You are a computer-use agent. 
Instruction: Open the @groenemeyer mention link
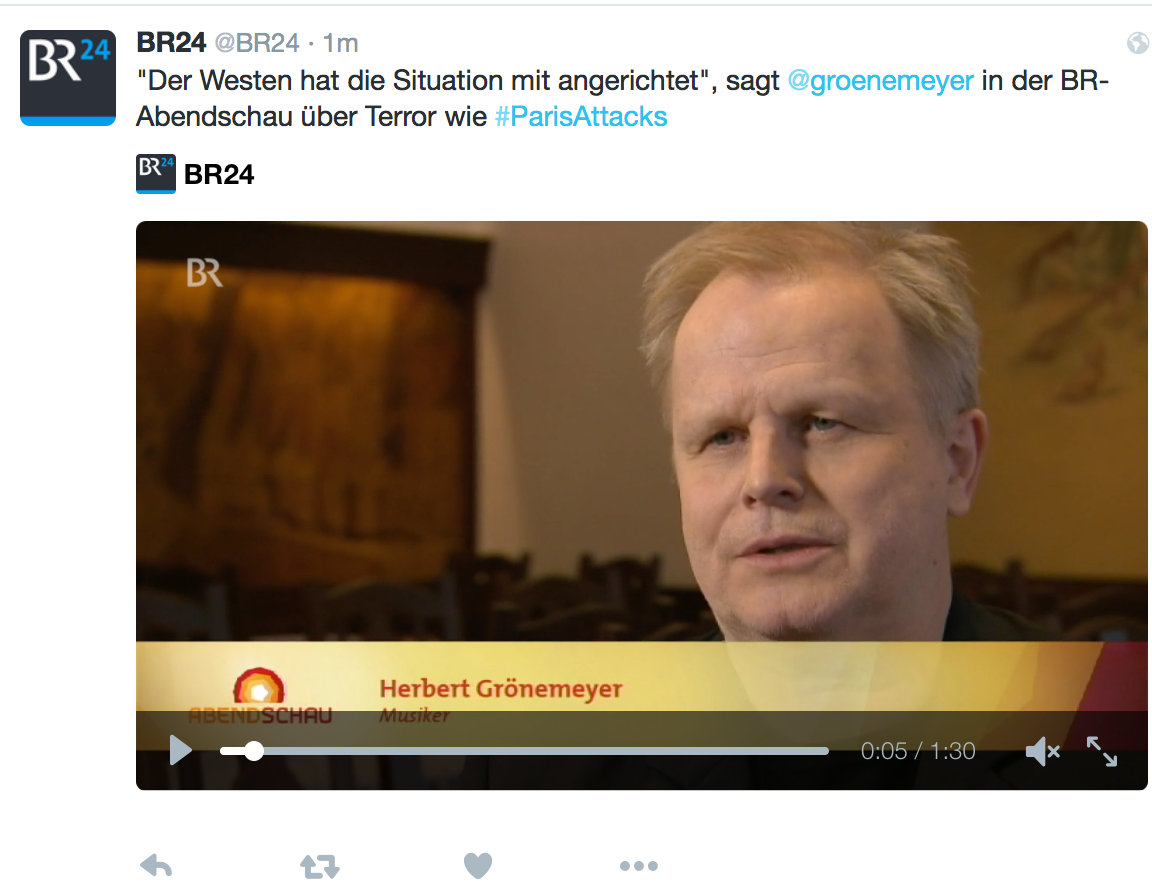[x=880, y=80]
